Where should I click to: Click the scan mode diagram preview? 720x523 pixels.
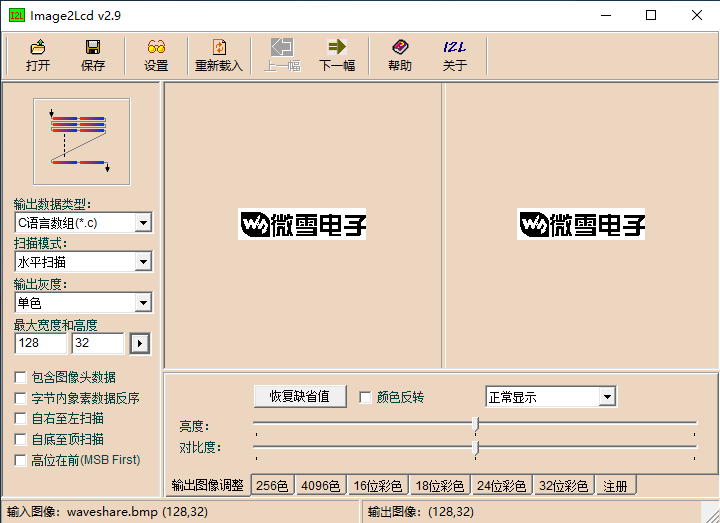[82, 141]
